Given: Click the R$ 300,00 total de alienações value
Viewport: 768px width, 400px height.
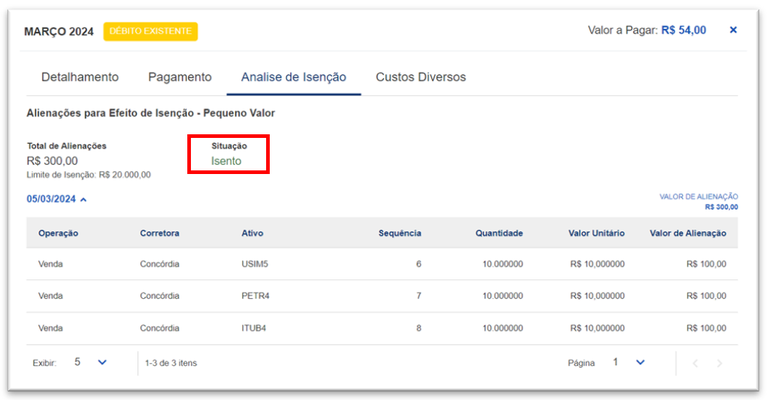Looking at the screenshot, I should (52, 161).
